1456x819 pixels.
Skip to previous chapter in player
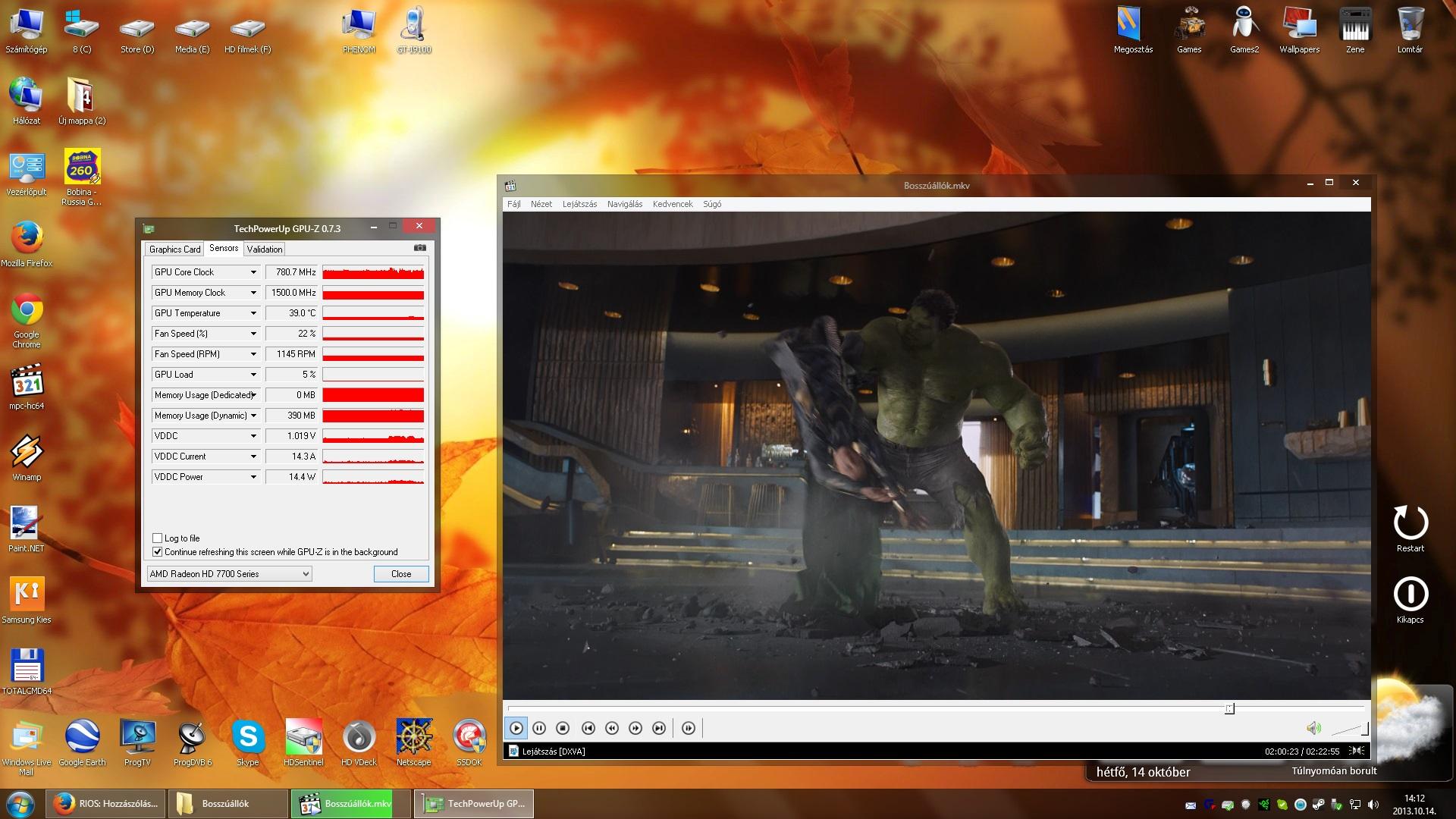[x=588, y=728]
